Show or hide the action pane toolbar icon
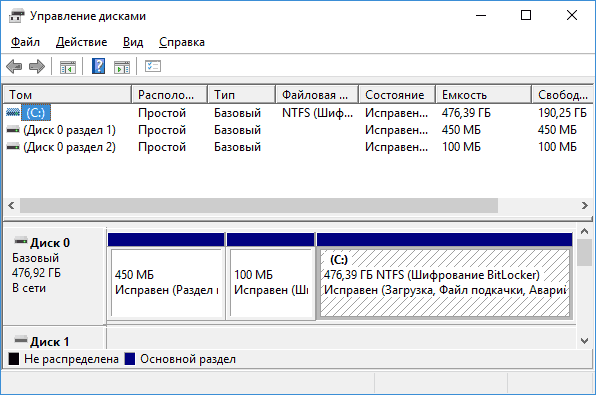This screenshot has height=395, width=596. click(122, 67)
